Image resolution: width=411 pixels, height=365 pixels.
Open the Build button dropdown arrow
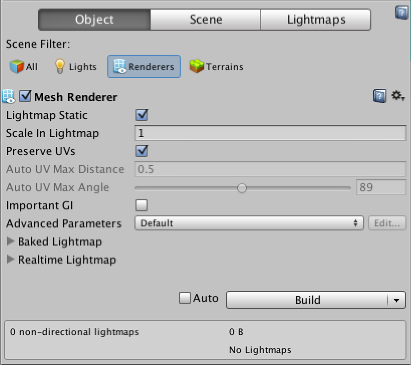[x=396, y=300]
